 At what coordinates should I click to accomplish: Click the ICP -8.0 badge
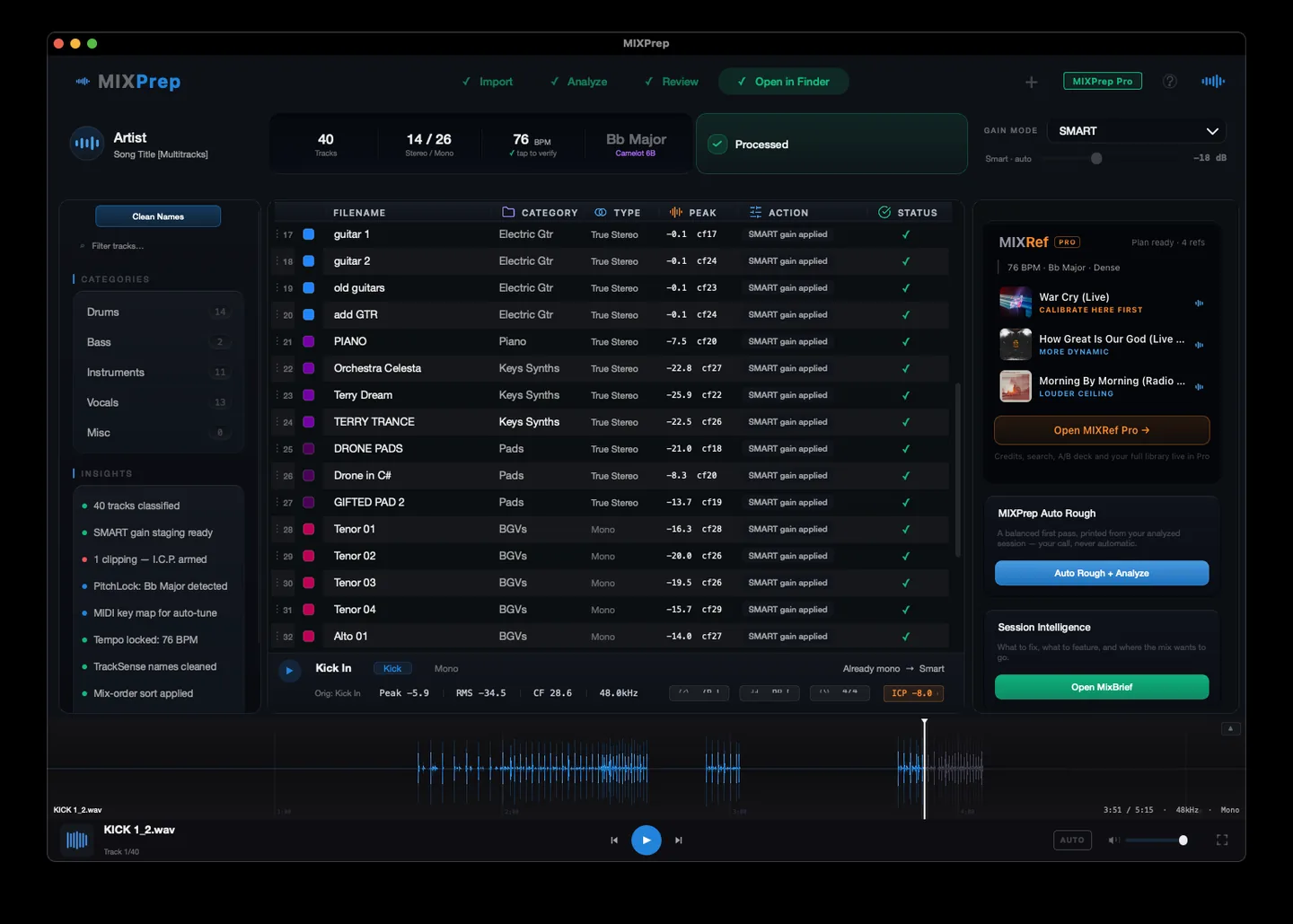pos(913,693)
